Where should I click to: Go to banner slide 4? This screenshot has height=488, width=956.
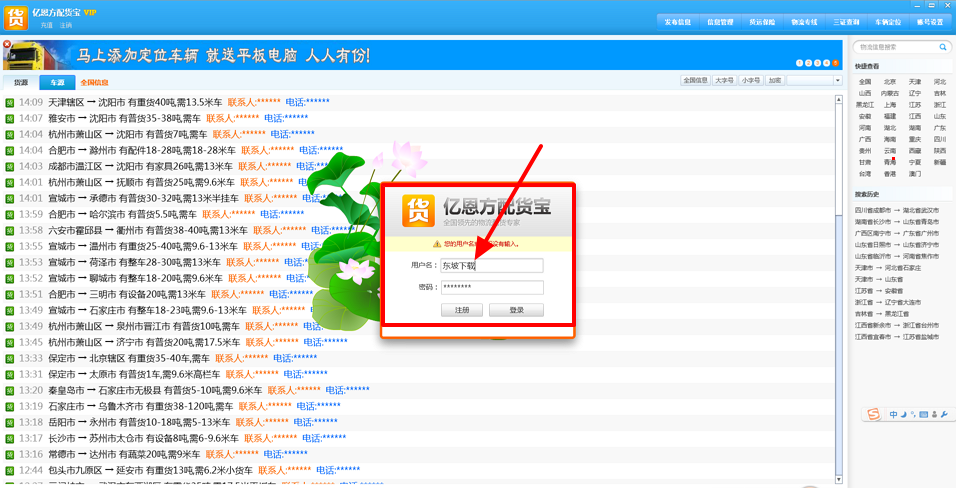coord(827,63)
